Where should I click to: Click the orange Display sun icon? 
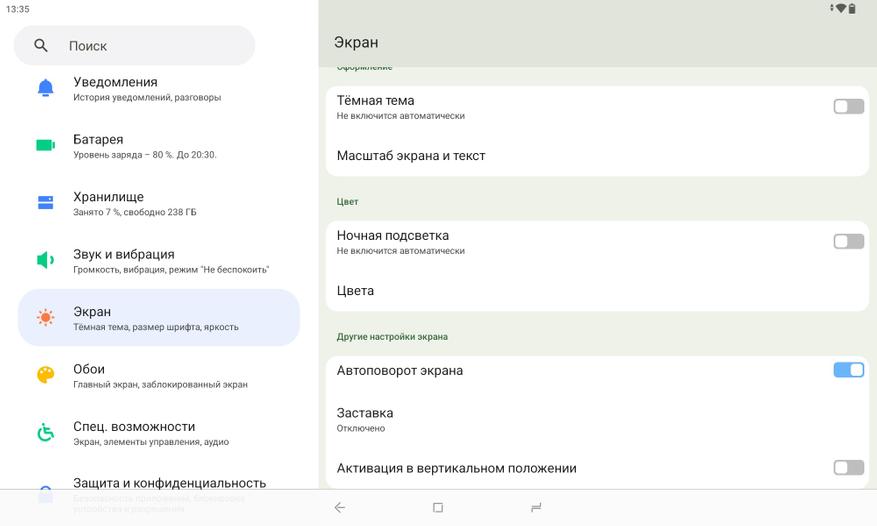[x=45, y=318]
